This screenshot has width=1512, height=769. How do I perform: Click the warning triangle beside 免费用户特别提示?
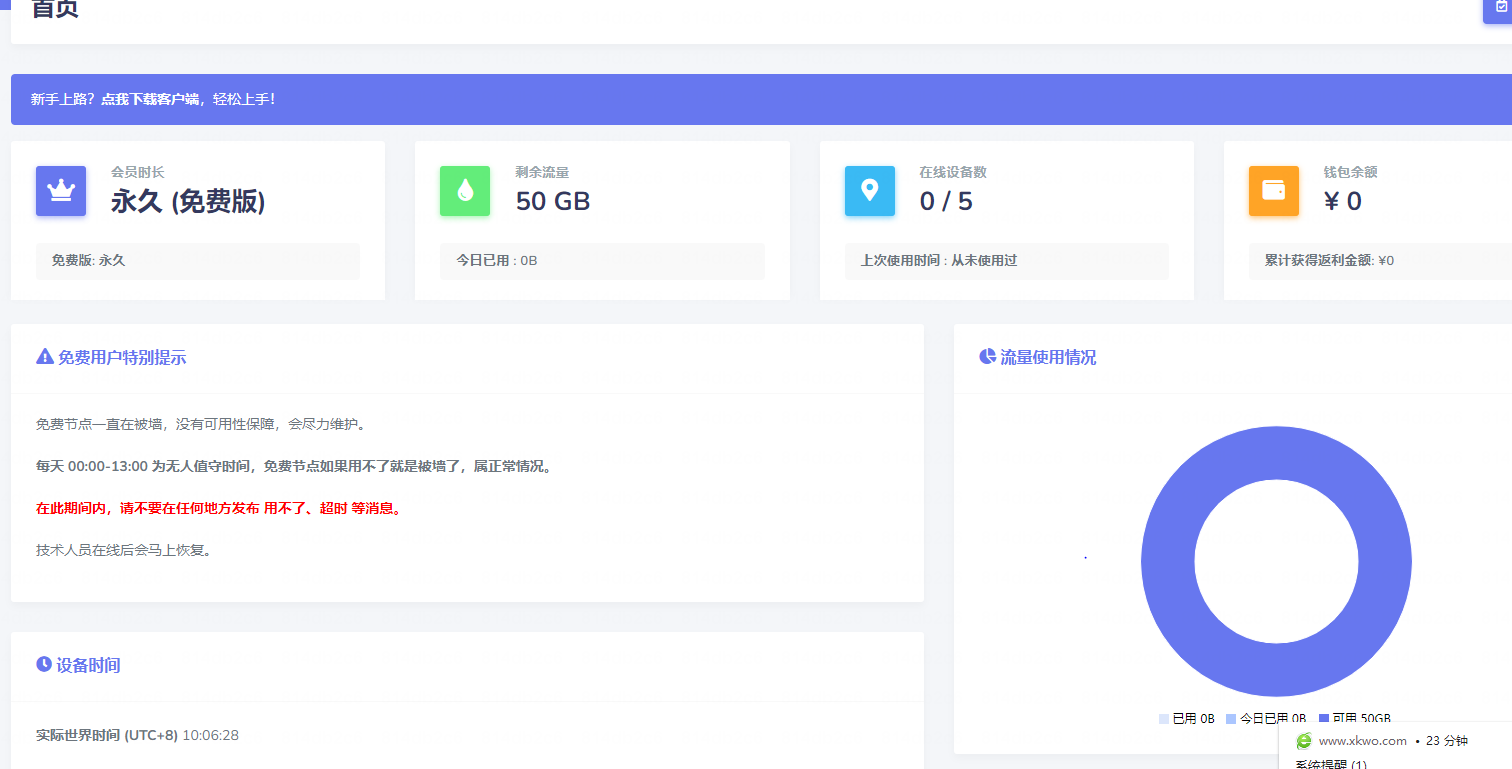44,357
